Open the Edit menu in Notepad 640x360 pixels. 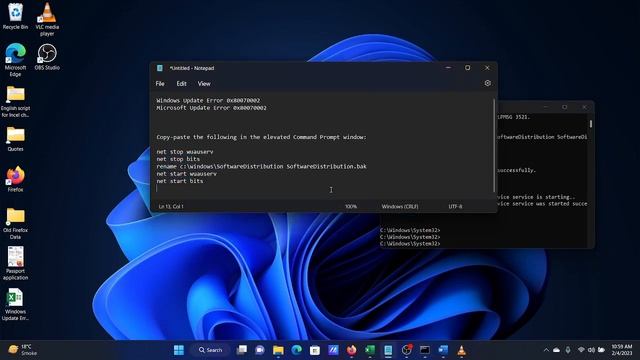click(181, 84)
